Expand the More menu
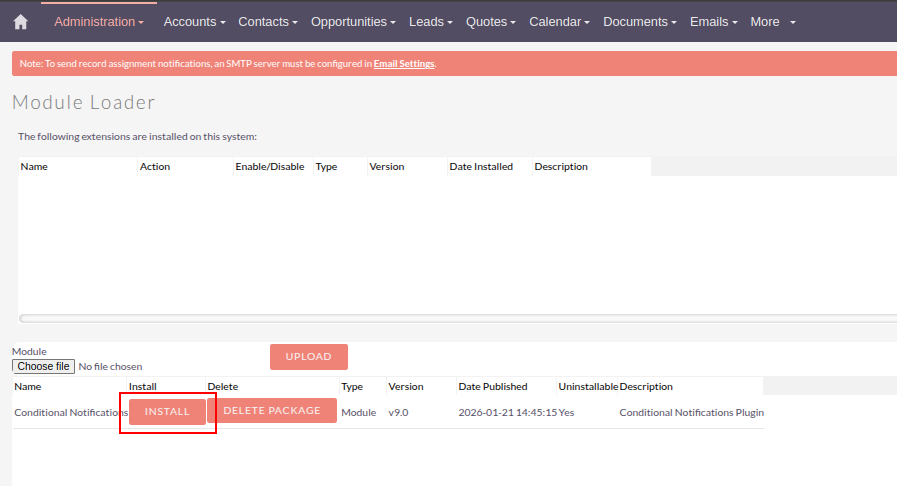Image resolution: width=897 pixels, height=486 pixels. coord(773,22)
